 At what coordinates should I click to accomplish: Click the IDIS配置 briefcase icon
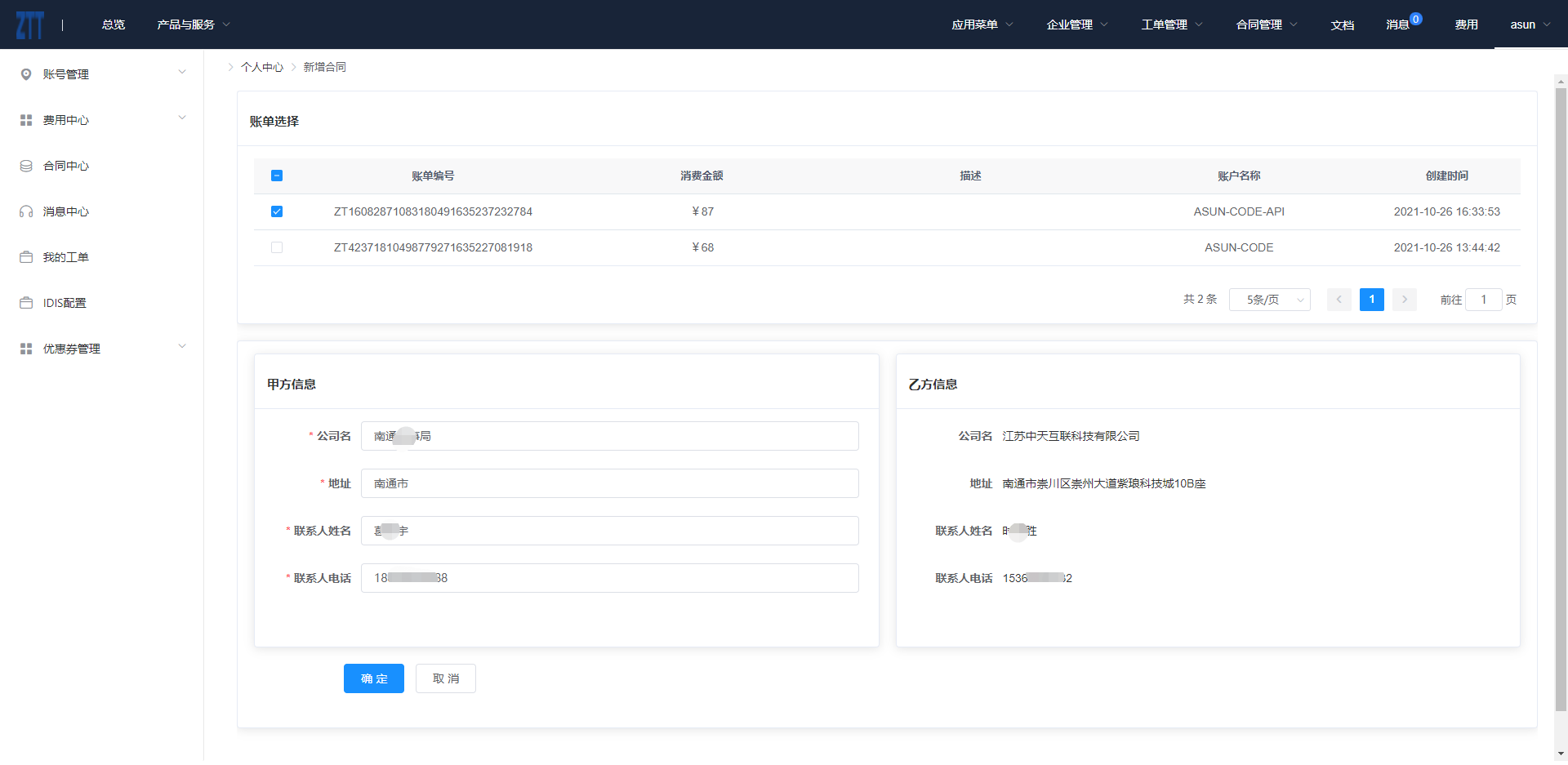[26, 303]
